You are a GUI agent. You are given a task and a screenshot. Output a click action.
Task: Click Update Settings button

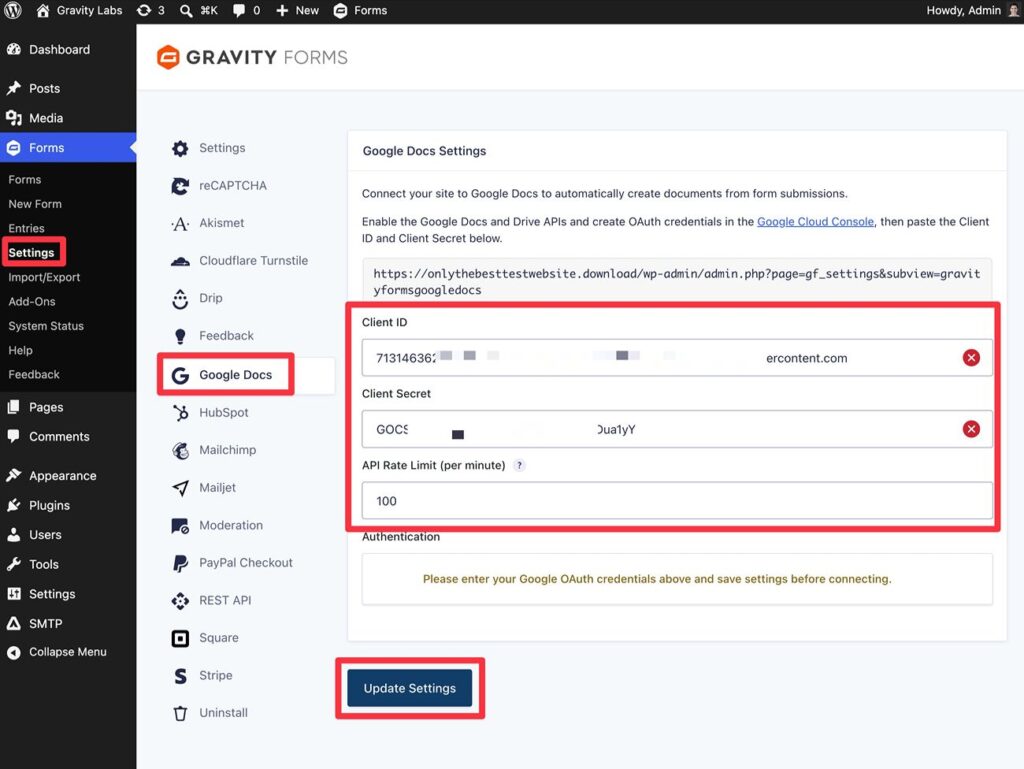tap(409, 688)
